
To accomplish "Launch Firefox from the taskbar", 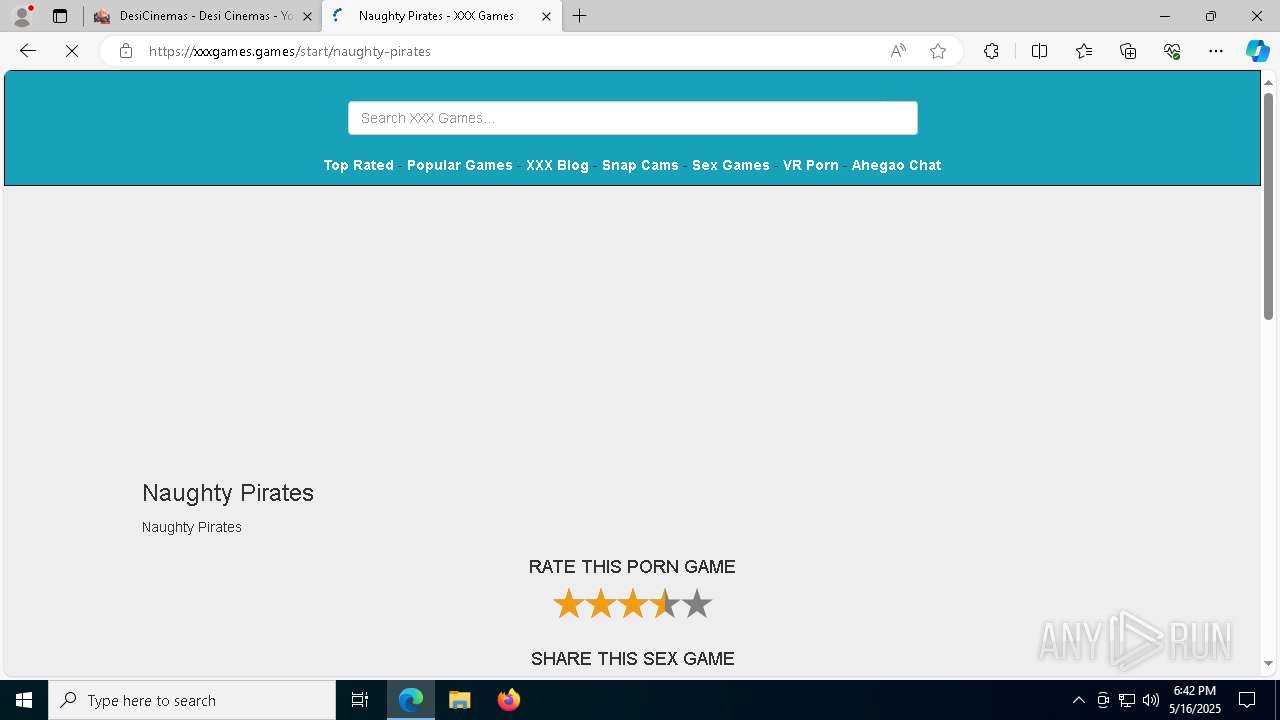I will (x=509, y=700).
